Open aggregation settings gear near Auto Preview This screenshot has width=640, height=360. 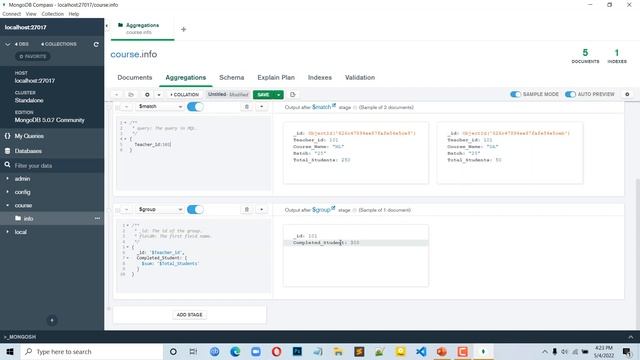[627, 94]
